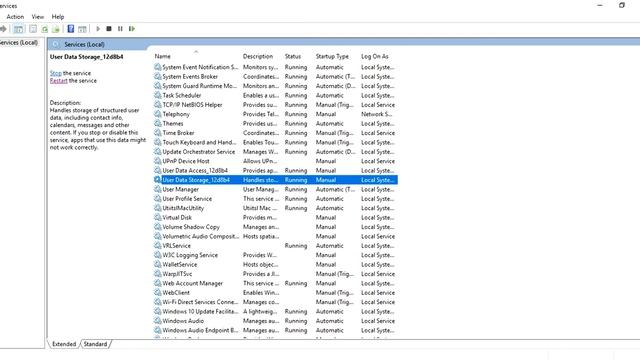Click the Start Service play icon
Viewport: 640px width, 360px height.
coord(98,29)
